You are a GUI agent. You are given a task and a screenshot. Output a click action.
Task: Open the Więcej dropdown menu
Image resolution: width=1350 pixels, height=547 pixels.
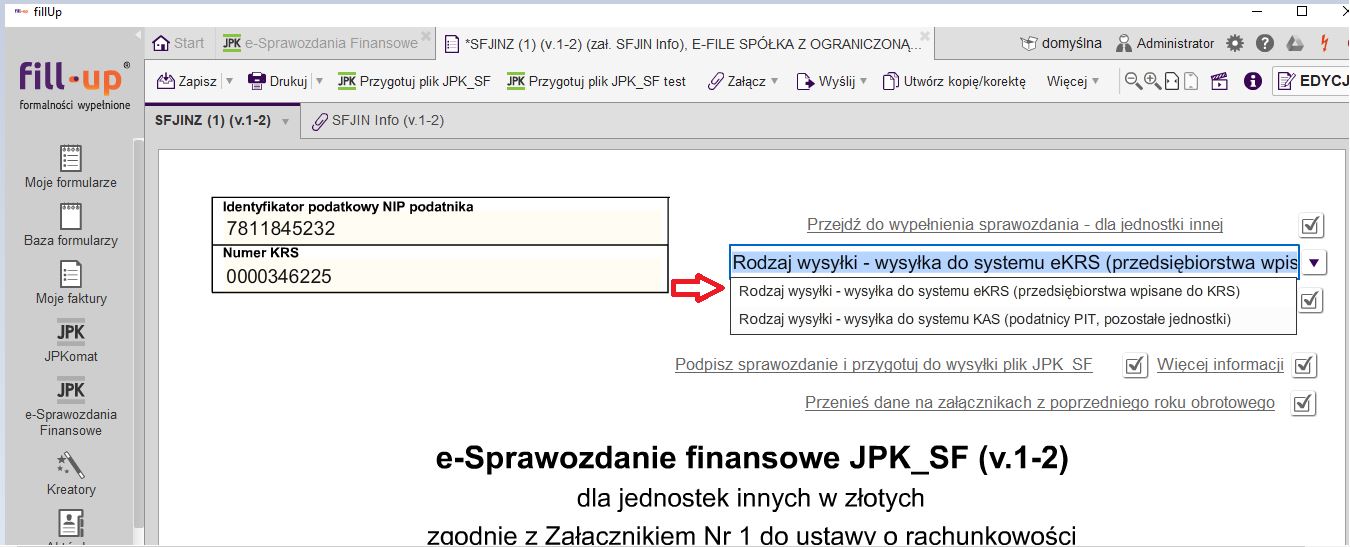click(1072, 81)
